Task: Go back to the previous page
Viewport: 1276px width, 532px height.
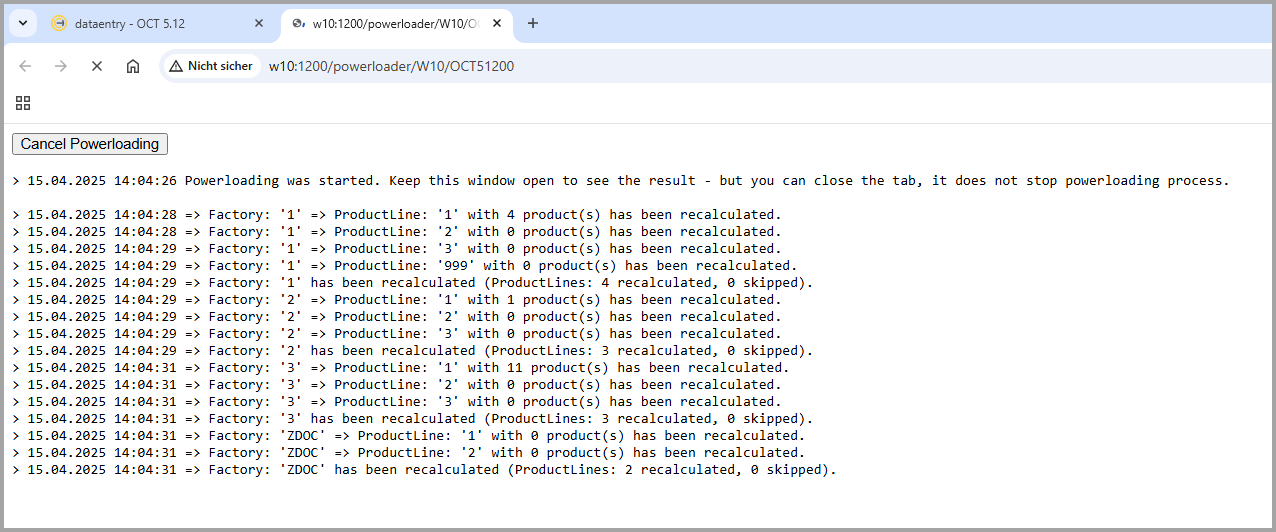Action: tap(25, 66)
